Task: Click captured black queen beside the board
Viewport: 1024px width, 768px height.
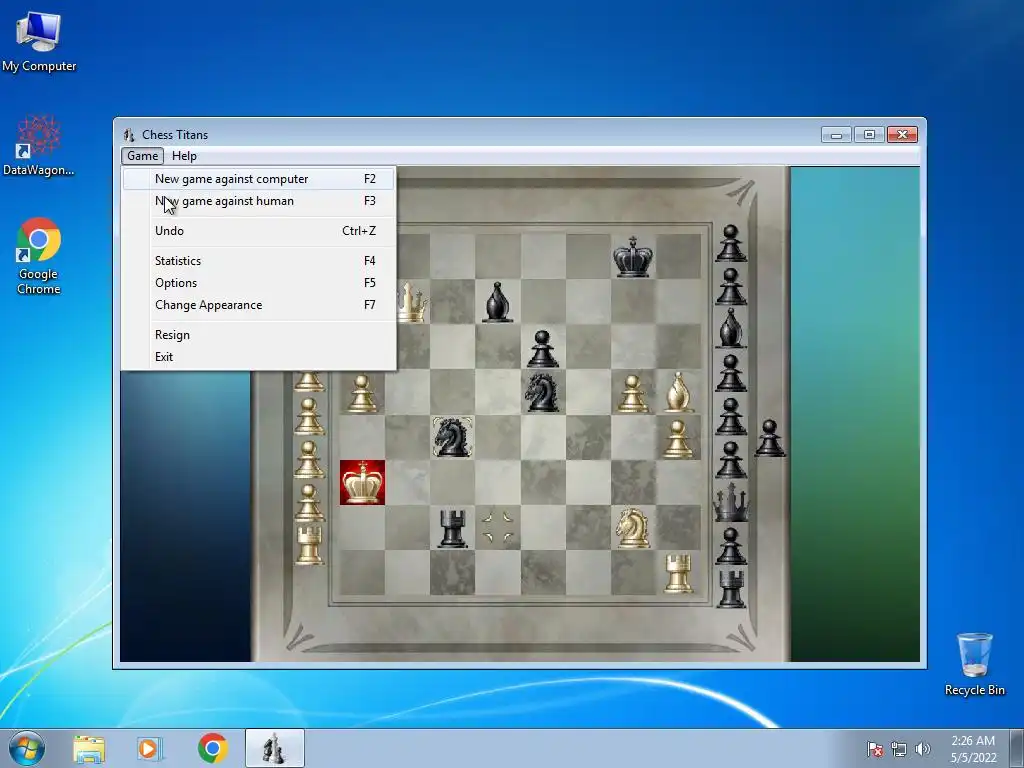Action: (x=731, y=502)
